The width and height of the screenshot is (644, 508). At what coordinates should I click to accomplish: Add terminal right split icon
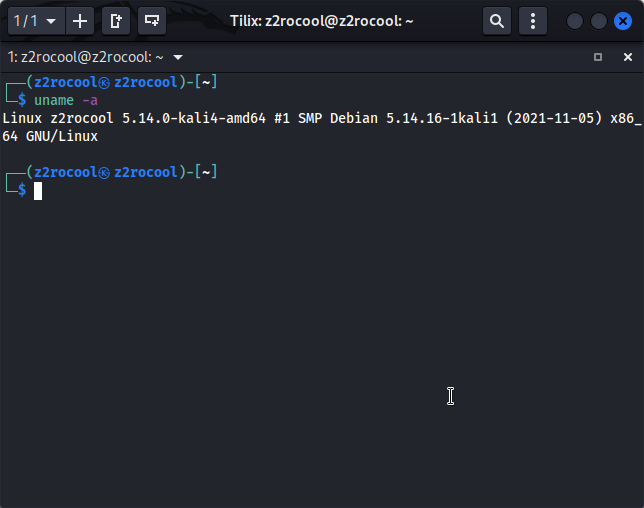tap(116, 21)
